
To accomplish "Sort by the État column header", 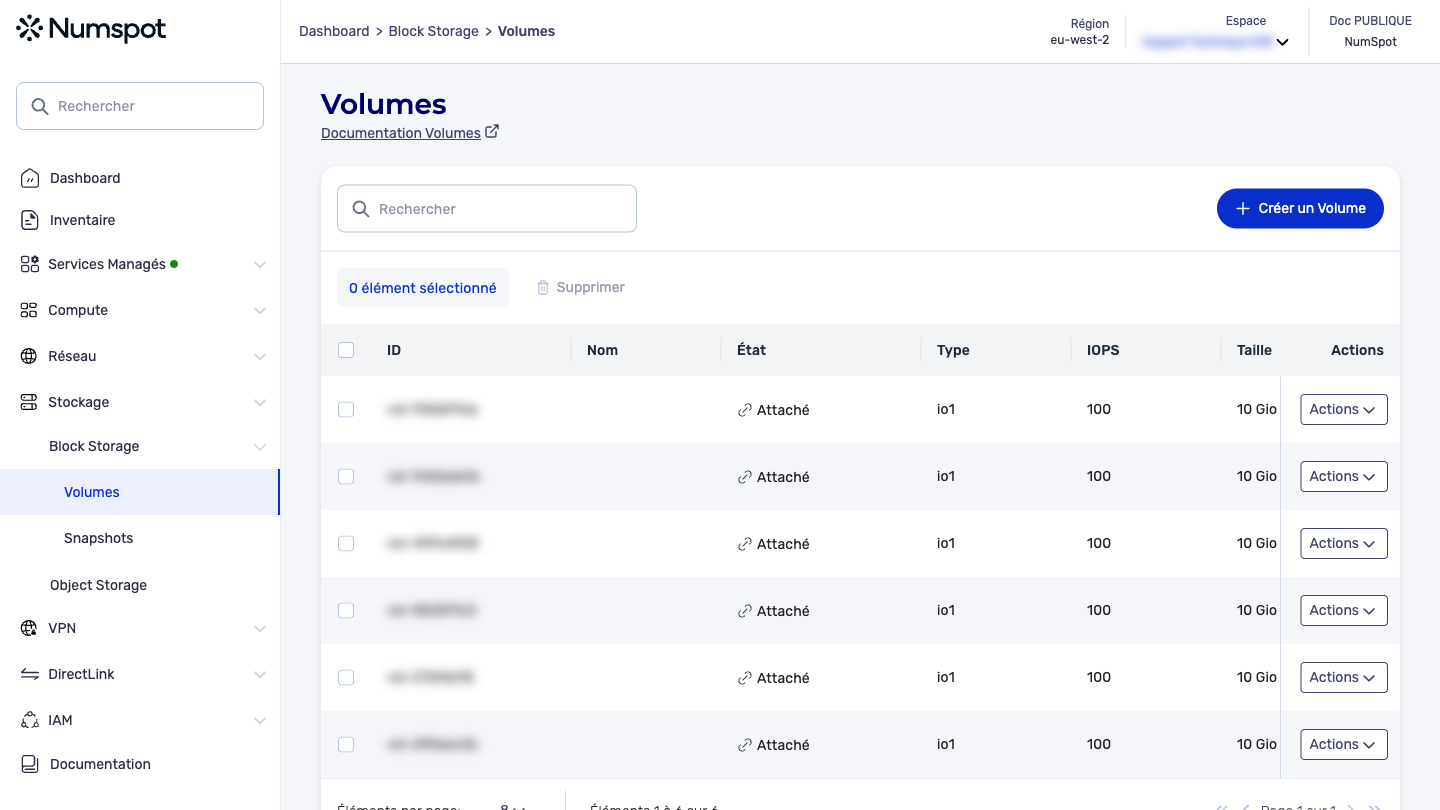I will pyautogui.click(x=752, y=350).
